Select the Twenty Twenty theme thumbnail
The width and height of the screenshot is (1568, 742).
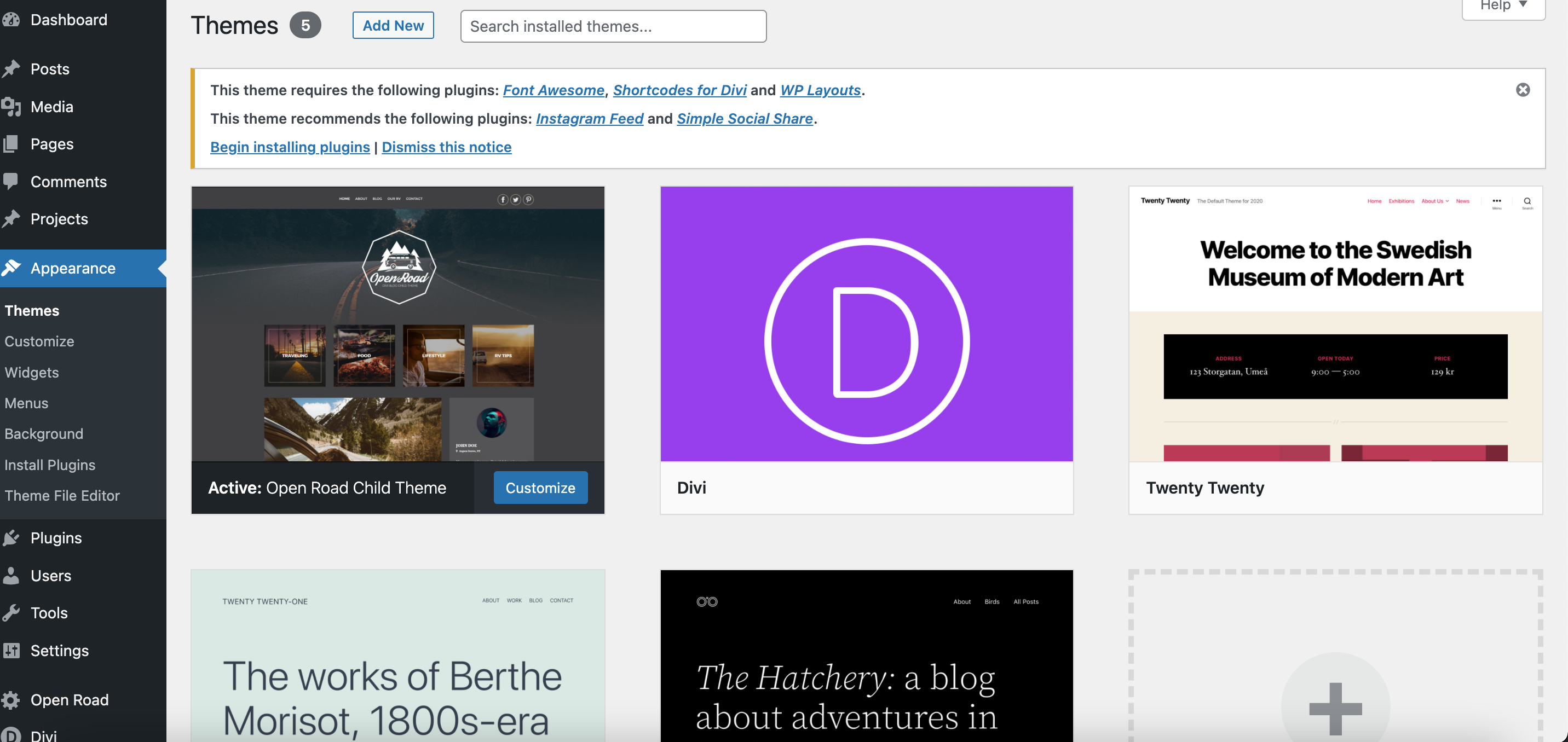pyautogui.click(x=1335, y=323)
